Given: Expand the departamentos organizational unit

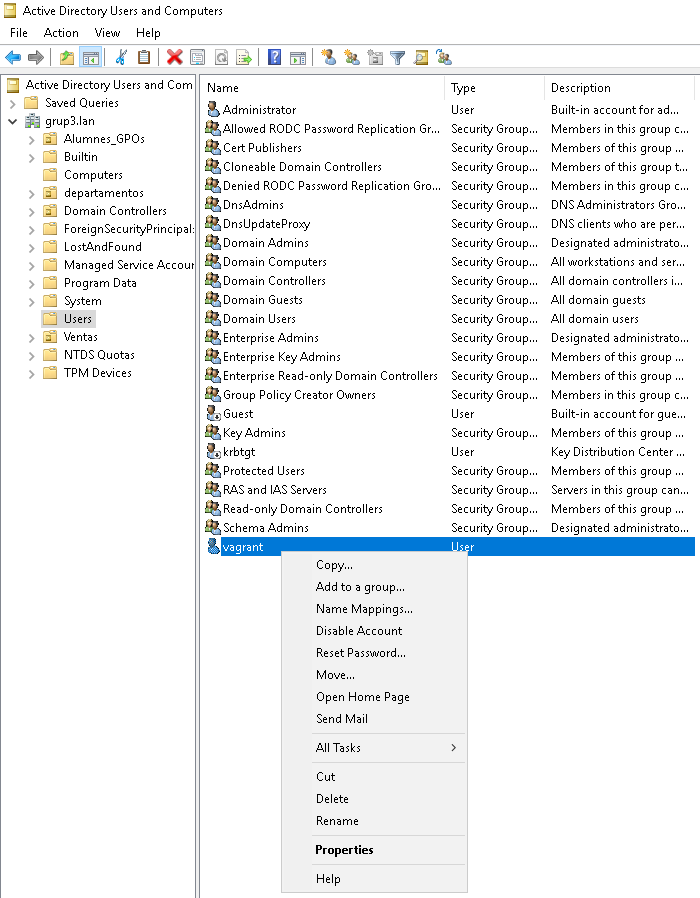Looking at the screenshot, I should coord(31,193).
